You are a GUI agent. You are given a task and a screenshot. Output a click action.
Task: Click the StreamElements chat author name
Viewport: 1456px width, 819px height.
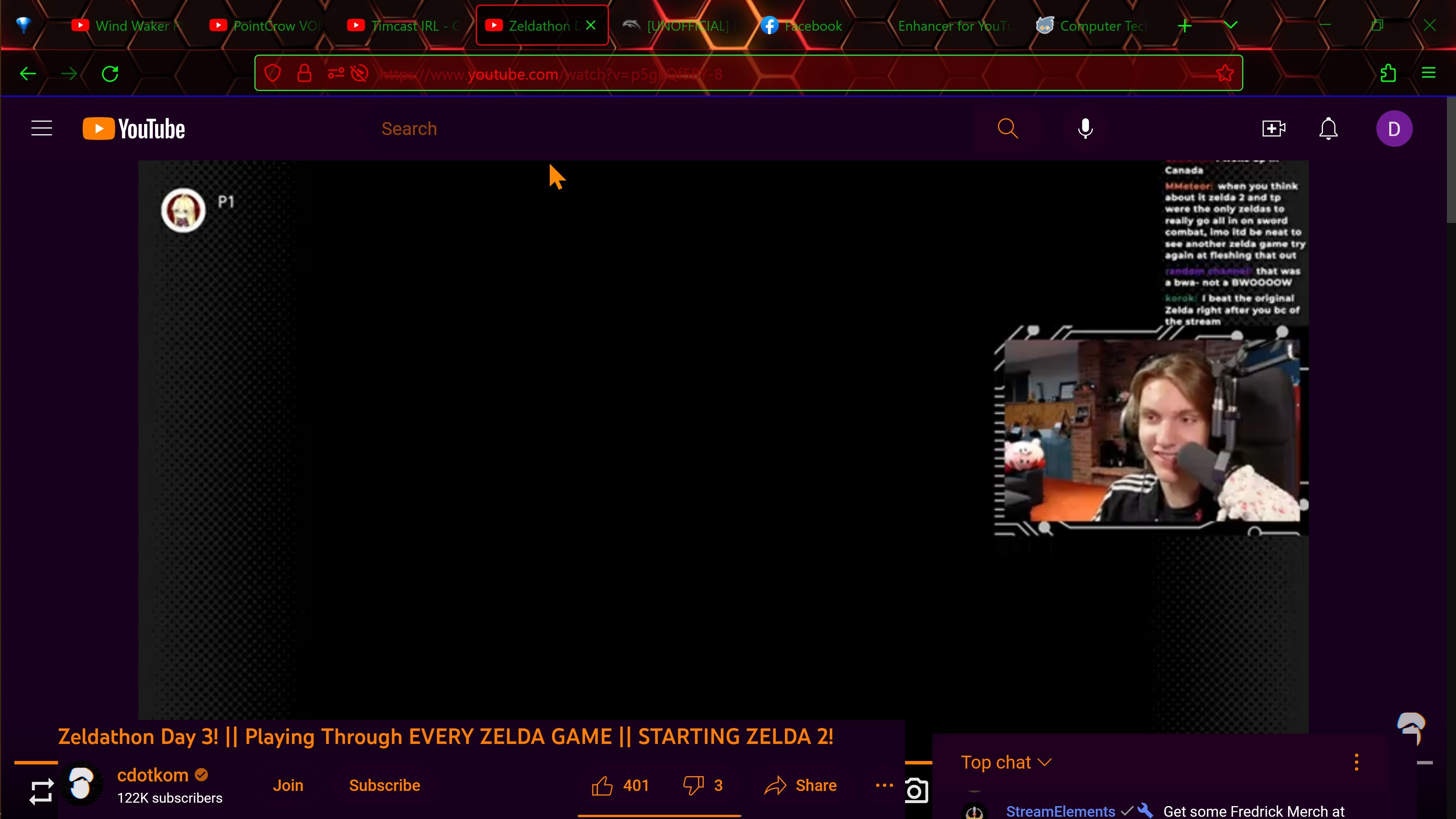(x=1061, y=812)
